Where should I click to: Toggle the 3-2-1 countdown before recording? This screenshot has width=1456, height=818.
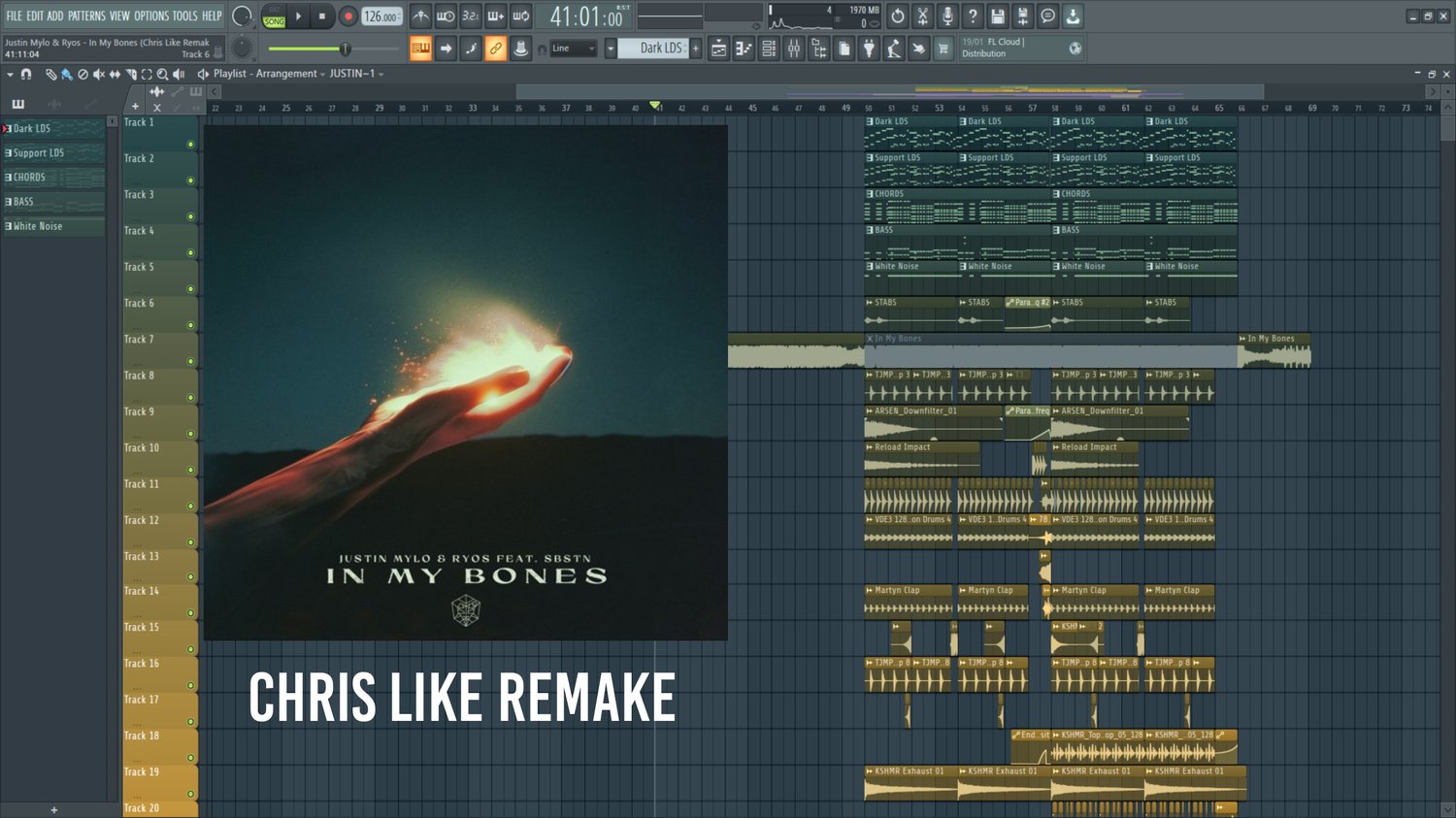pyautogui.click(x=471, y=16)
